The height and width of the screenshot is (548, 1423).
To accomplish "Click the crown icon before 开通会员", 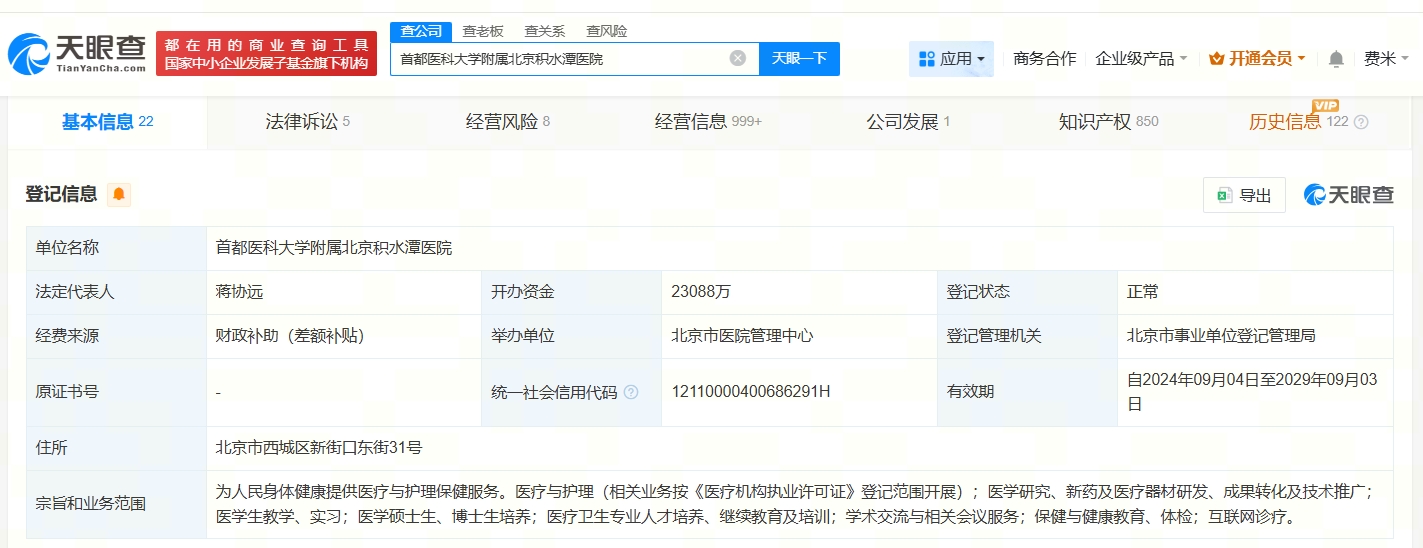I will (x=1216, y=59).
